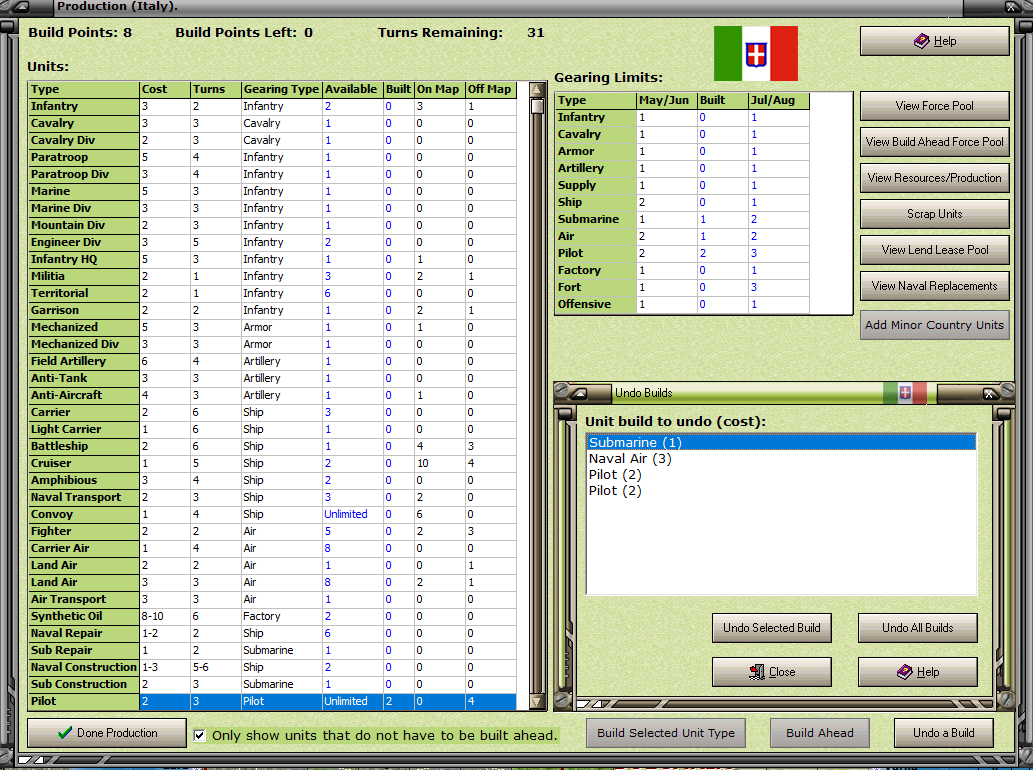1033x771 pixels.
Task: Select the Anti-Aircraft unit row
Action: (272, 395)
